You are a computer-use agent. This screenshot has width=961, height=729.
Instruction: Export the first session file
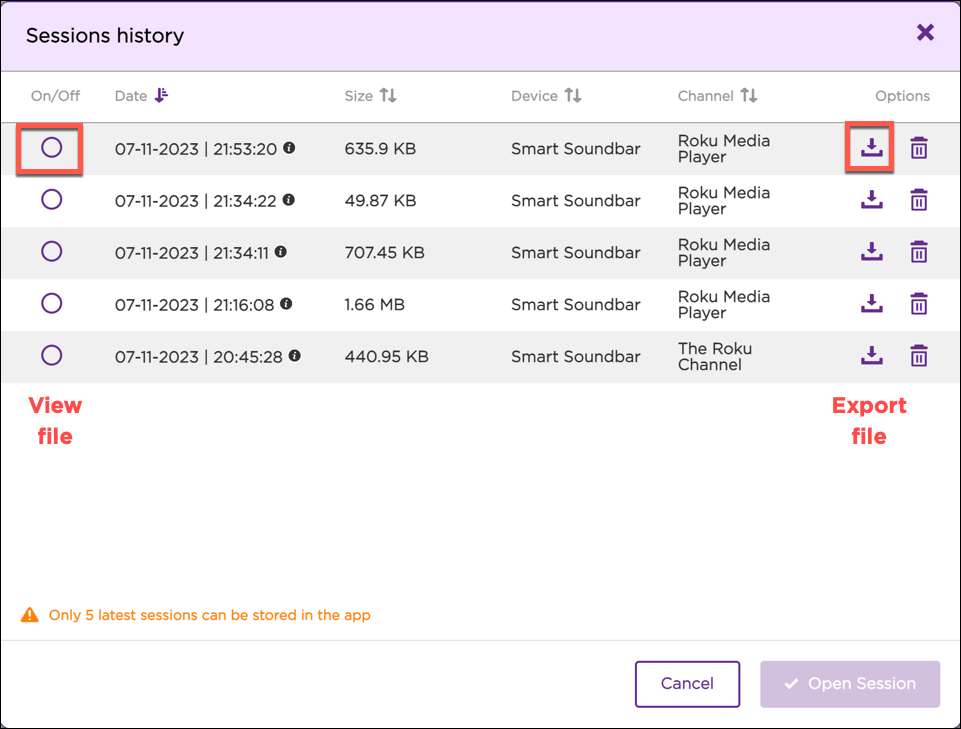tap(871, 147)
